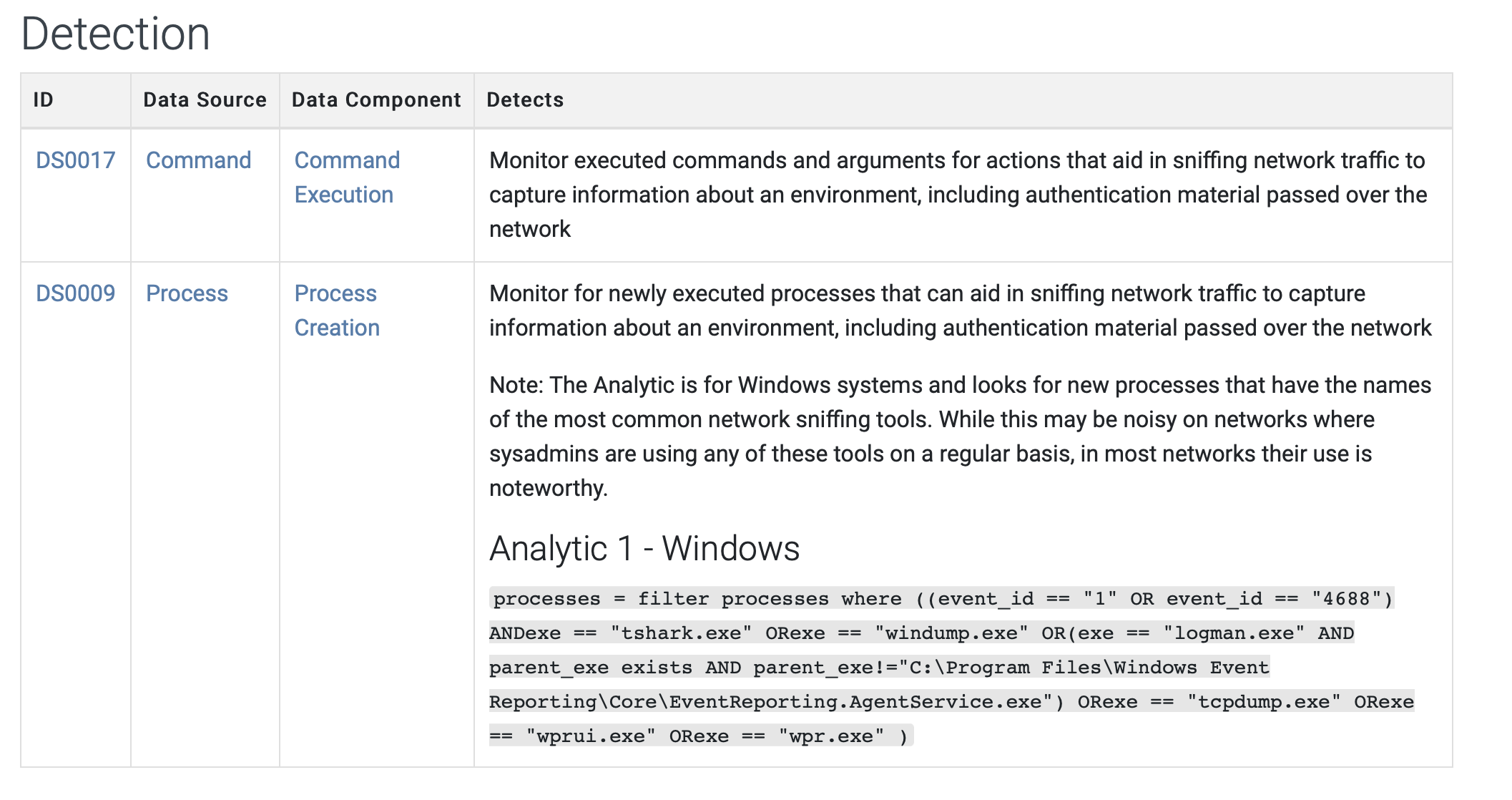The width and height of the screenshot is (1512, 800).
Task: Click the Command data source link
Action: click(198, 160)
